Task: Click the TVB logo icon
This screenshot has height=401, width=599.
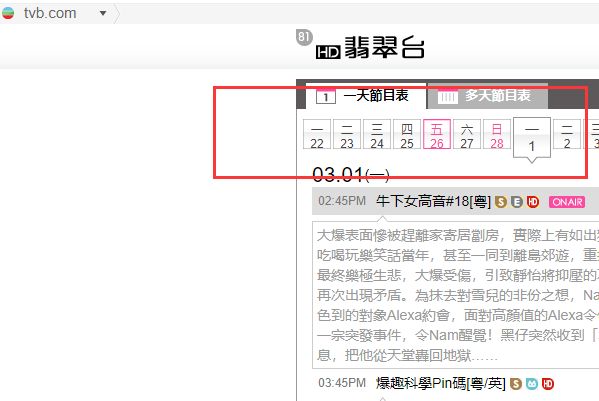Action: point(8,13)
